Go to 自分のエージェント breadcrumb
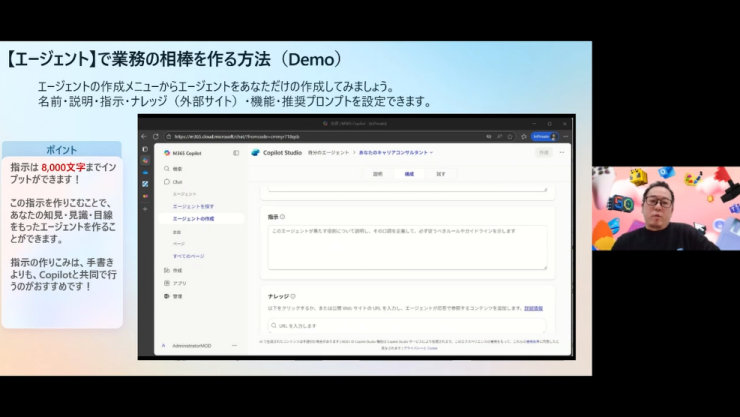 pyautogui.click(x=328, y=152)
